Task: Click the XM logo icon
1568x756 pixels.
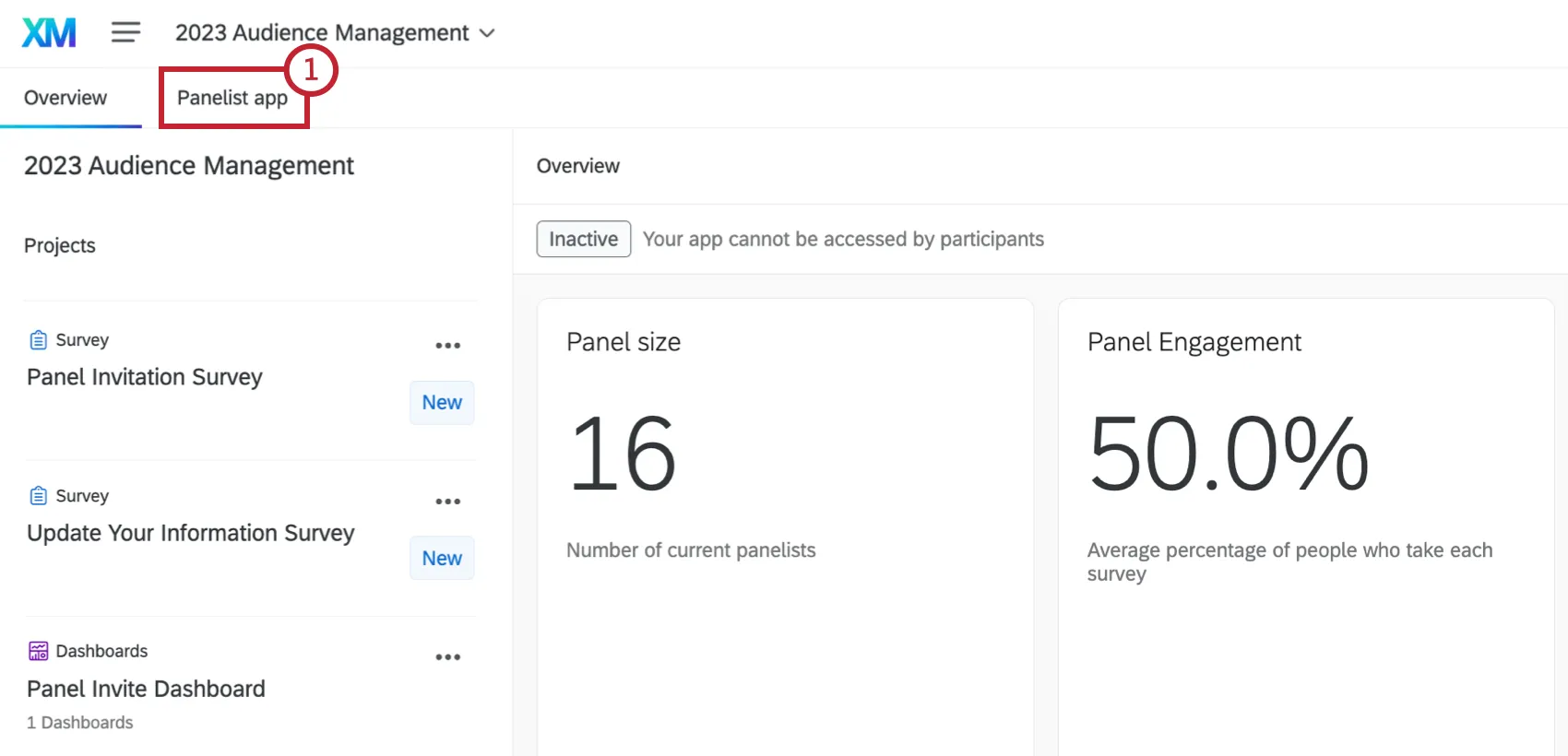Action: pyautogui.click(x=49, y=33)
